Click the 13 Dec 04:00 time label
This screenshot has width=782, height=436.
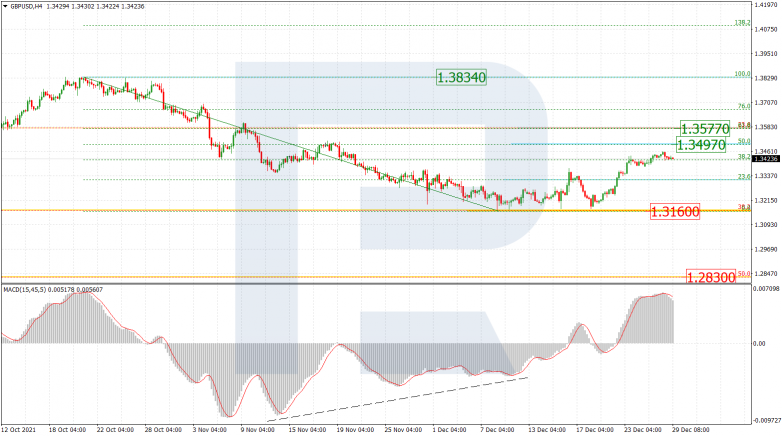[x=547, y=430]
